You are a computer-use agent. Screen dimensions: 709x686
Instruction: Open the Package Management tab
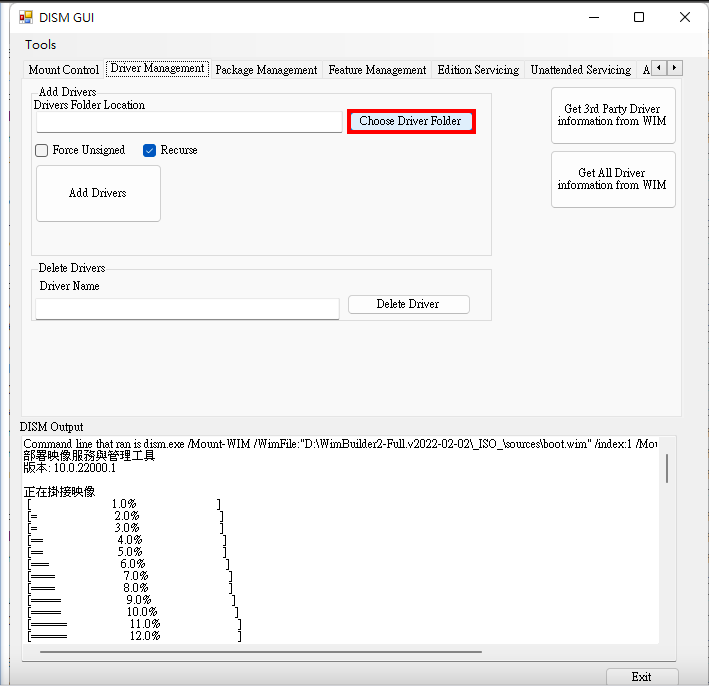pyautogui.click(x=266, y=70)
